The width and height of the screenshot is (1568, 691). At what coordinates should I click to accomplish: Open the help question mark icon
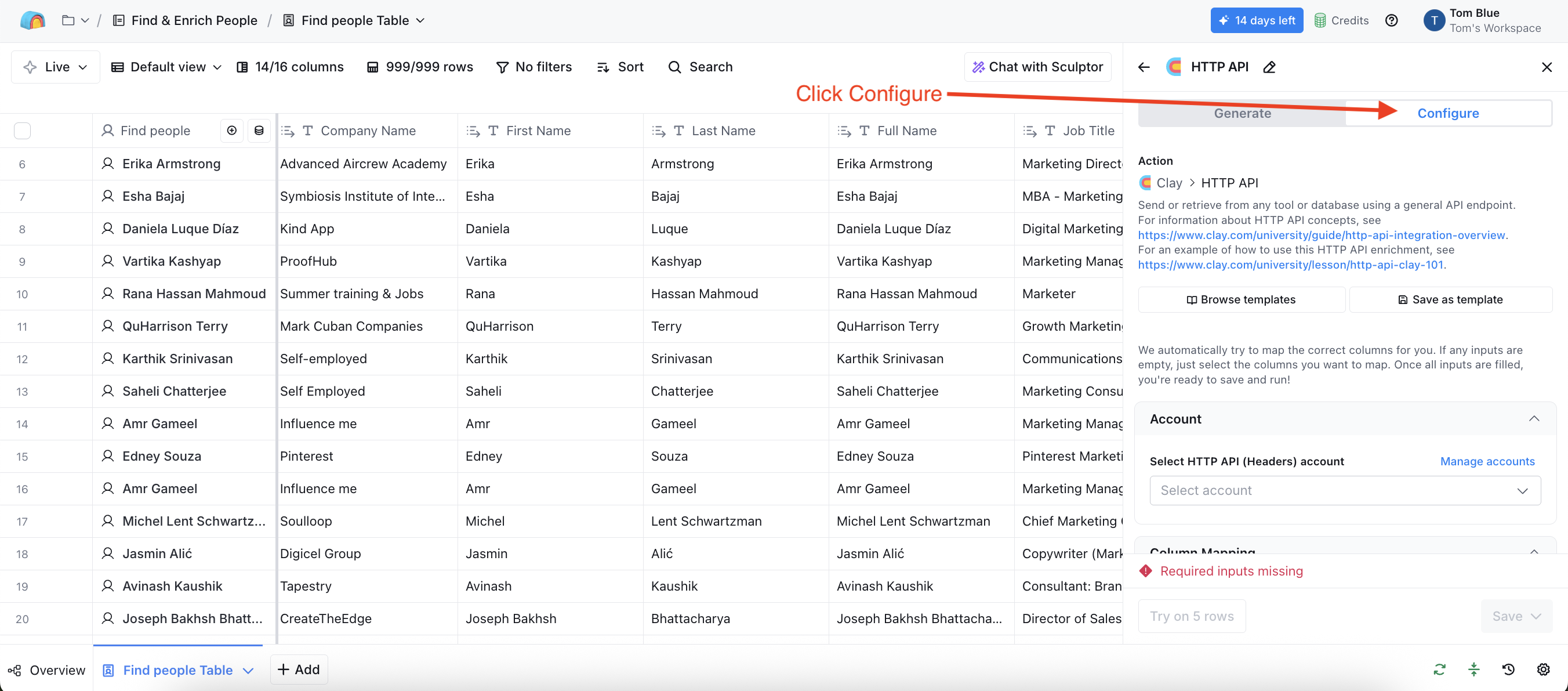pos(1392,20)
